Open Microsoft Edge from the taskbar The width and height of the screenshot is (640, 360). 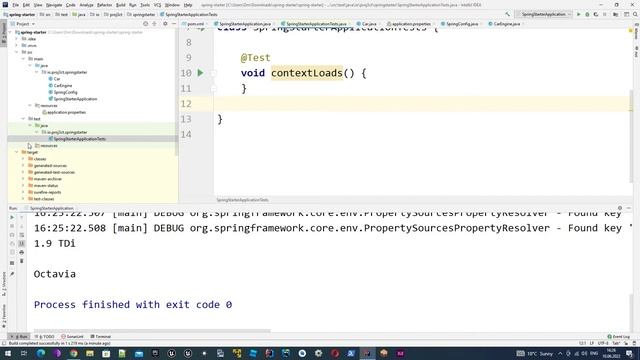tap(41, 353)
